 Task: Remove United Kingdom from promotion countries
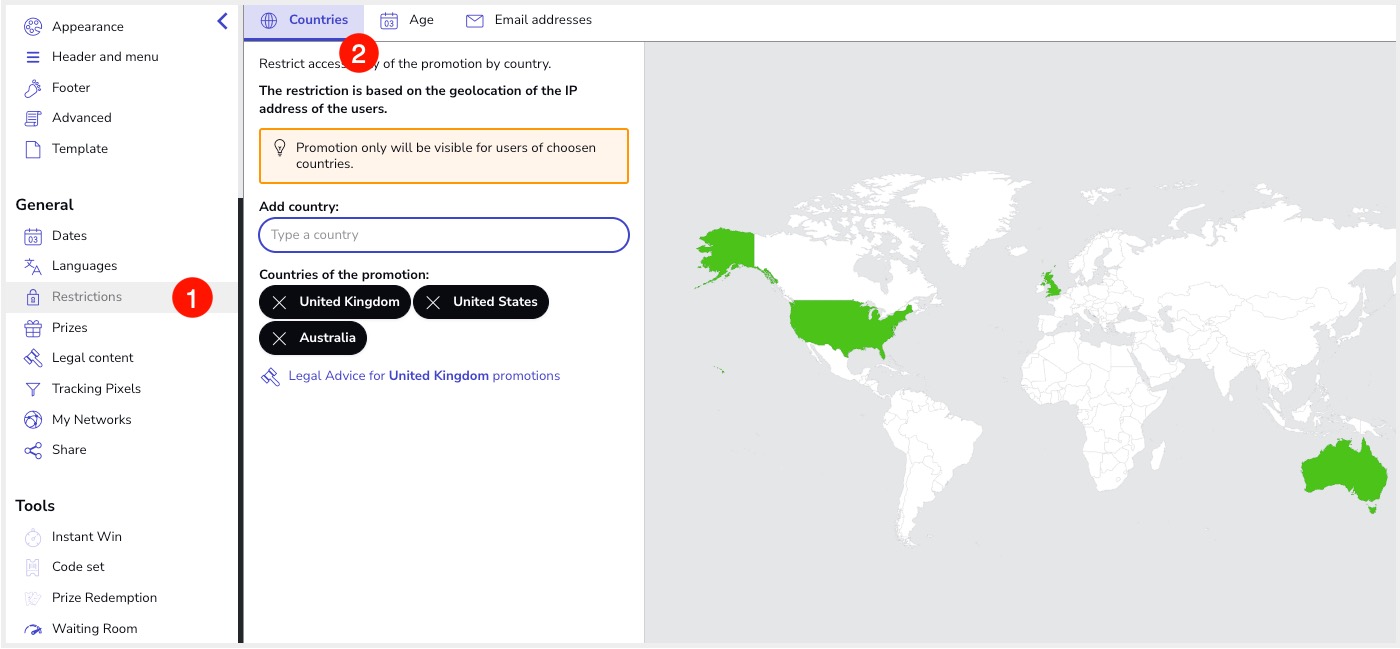click(280, 302)
